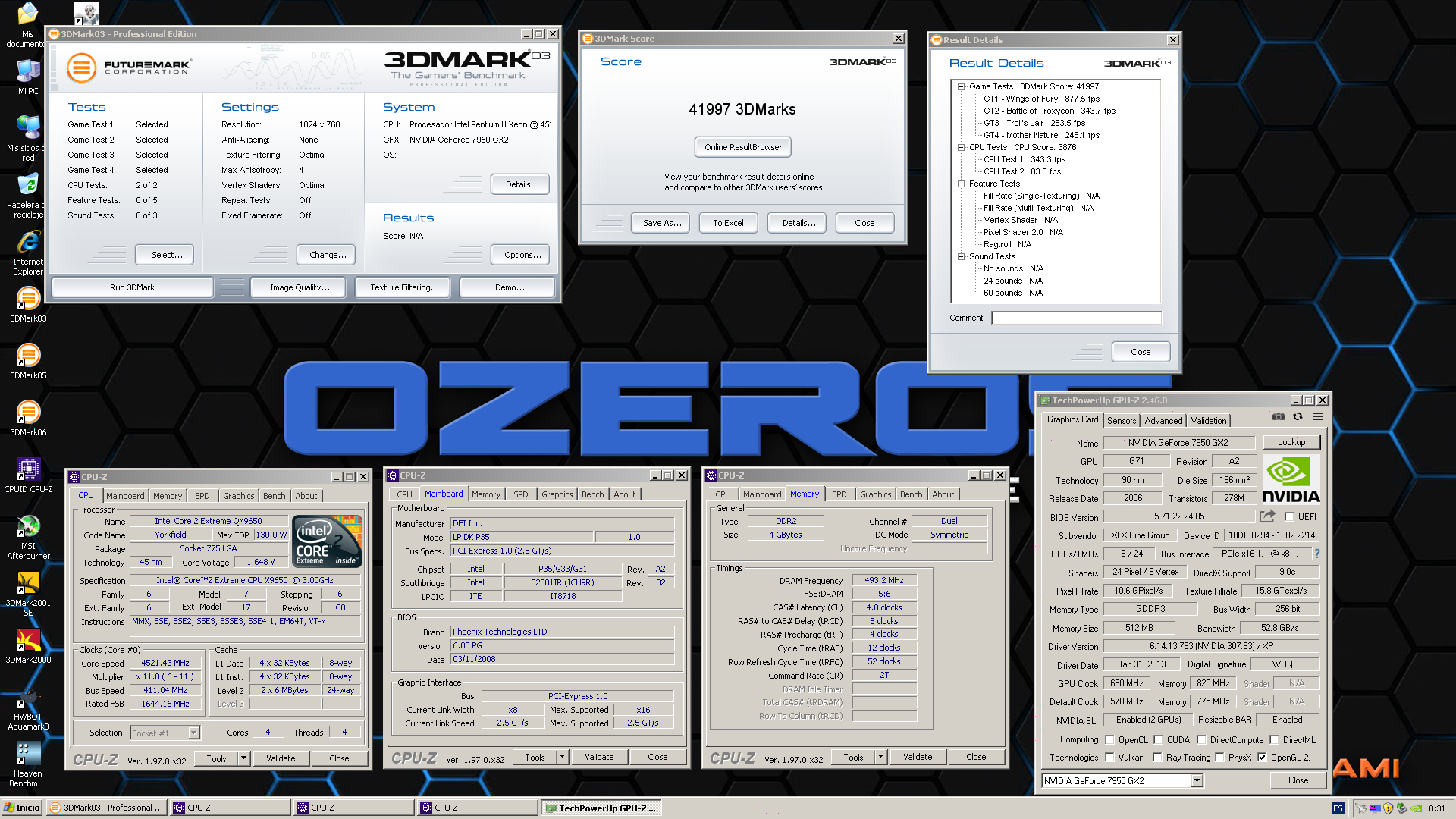Click the Image Quality... button in 3DMark03
Image resolution: width=1456 pixels, height=819 pixels.
pos(300,287)
